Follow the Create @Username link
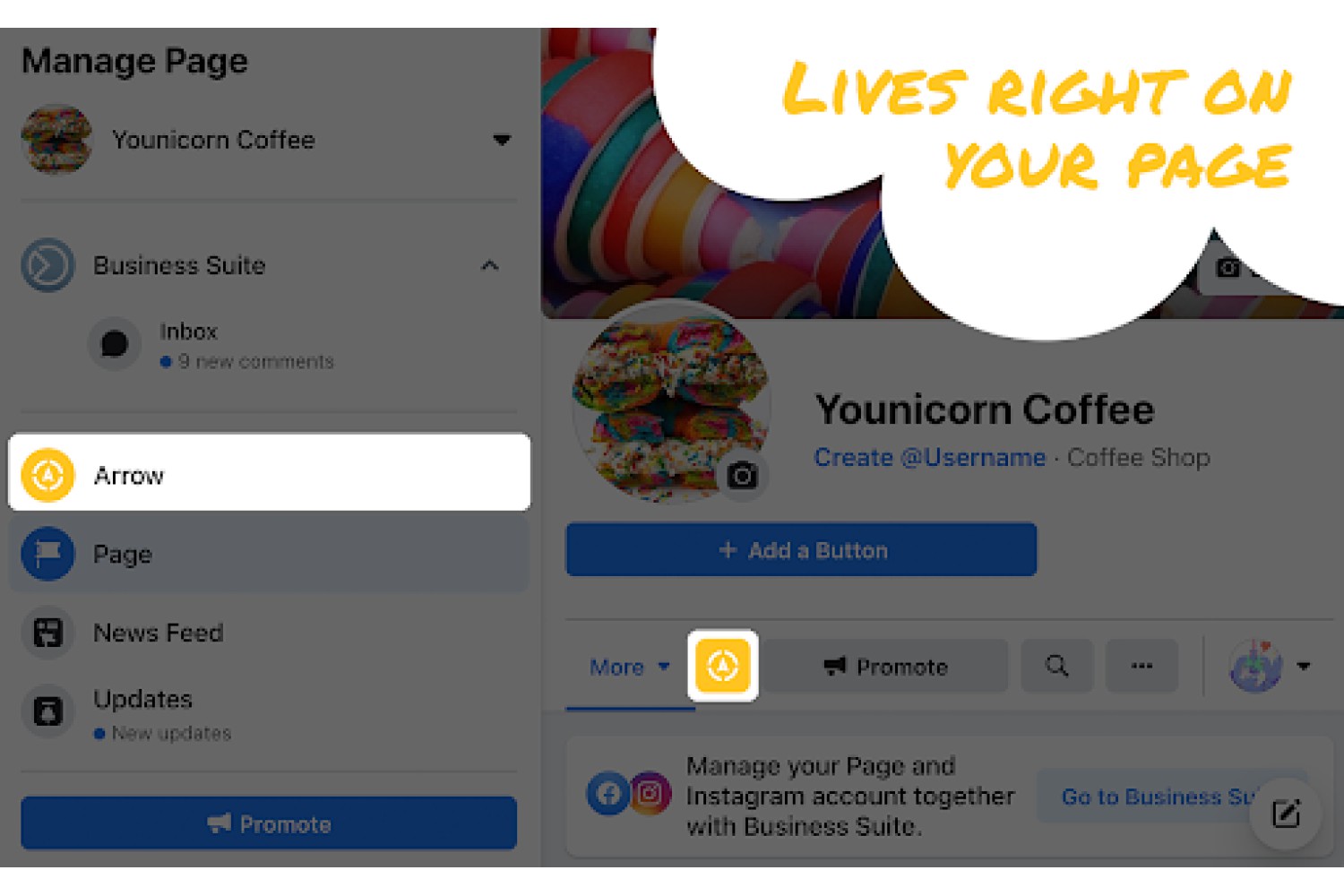This screenshot has height=896, width=1344. 930,458
